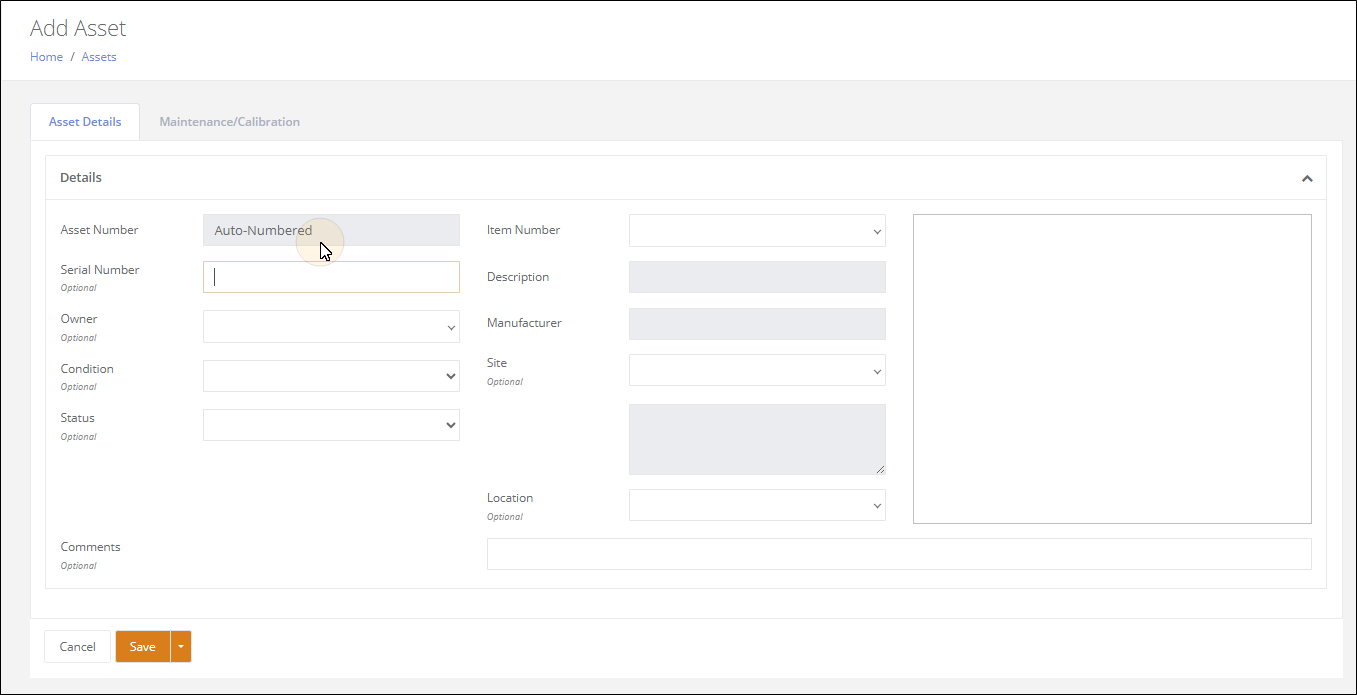Go to Assets breadcrumb link
This screenshot has width=1357, height=695.
click(99, 57)
